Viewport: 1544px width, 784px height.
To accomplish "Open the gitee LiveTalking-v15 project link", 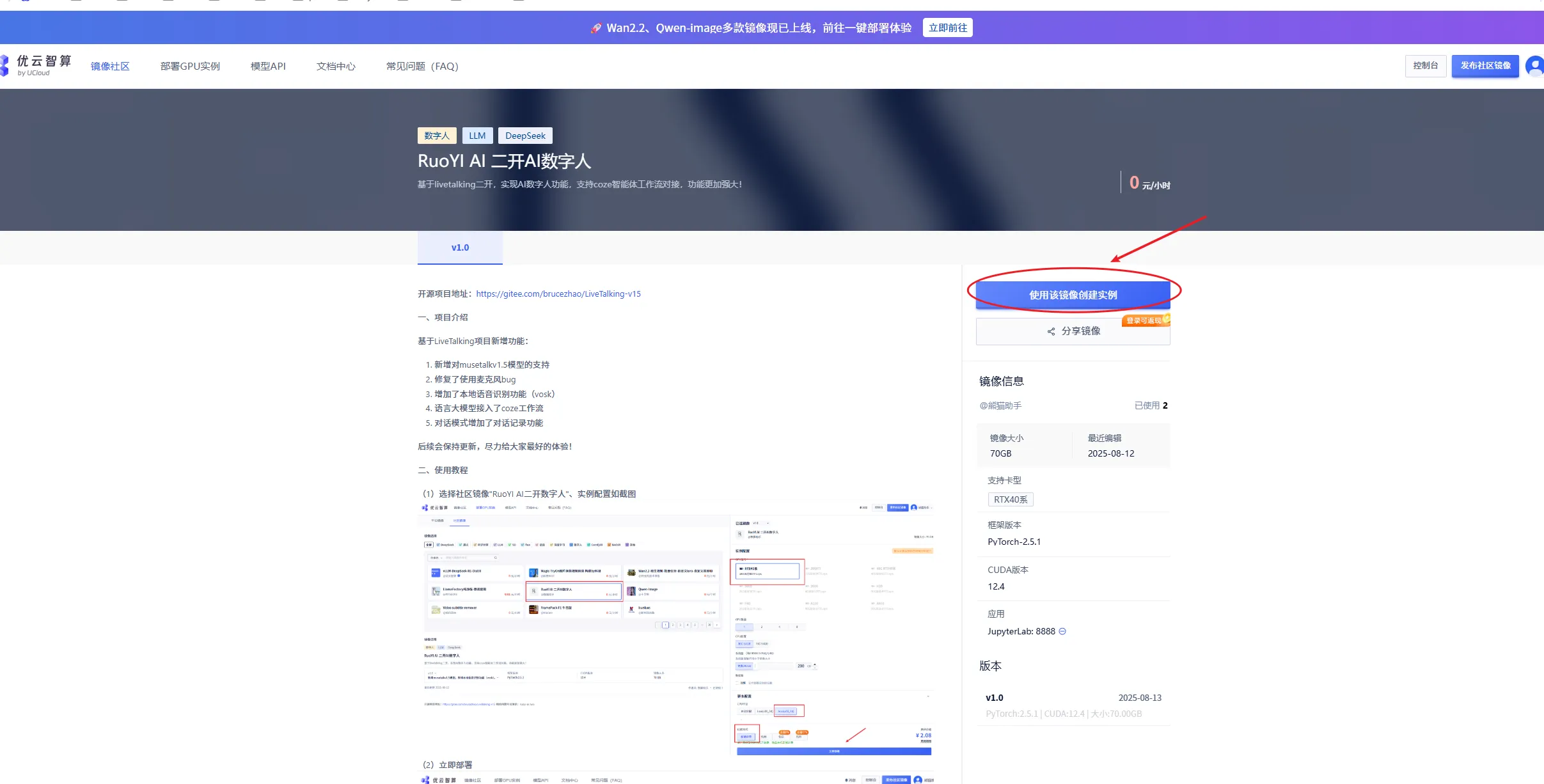I will tap(558, 294).
